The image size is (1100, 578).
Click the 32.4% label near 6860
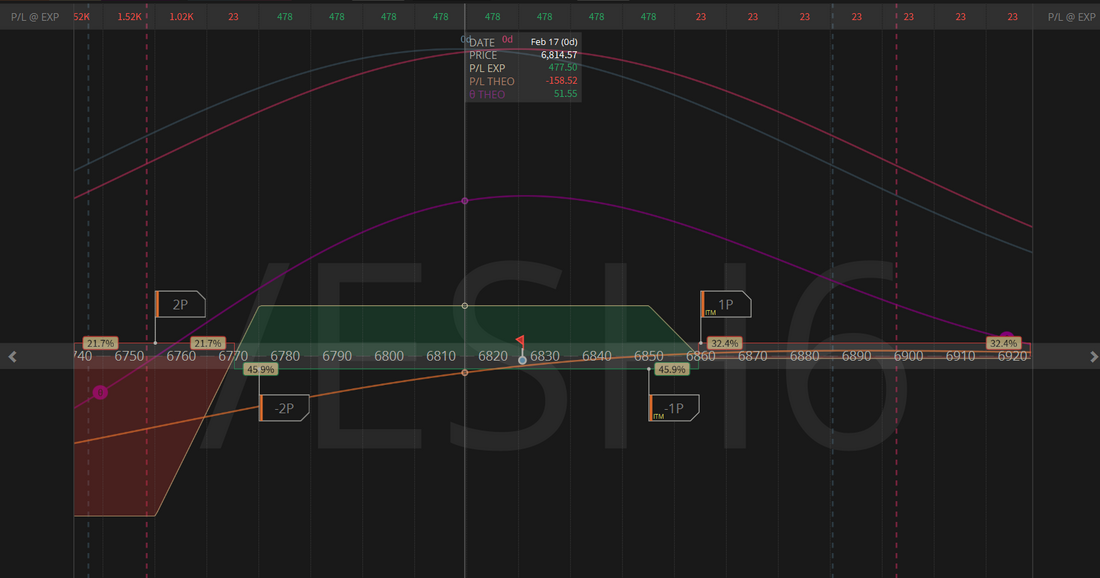(x=724, y=343)
